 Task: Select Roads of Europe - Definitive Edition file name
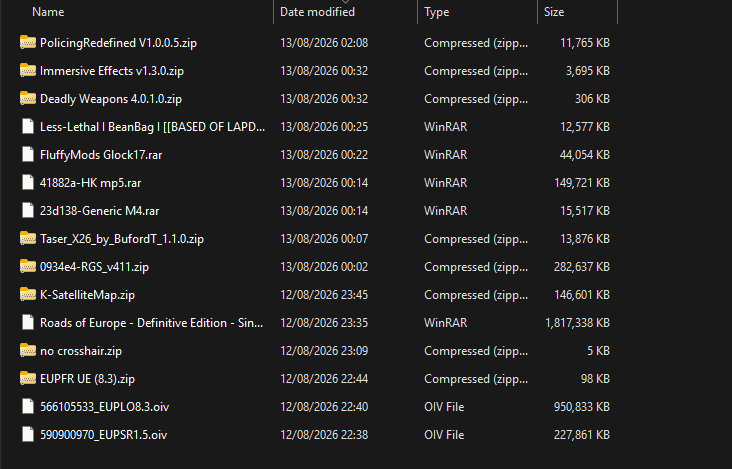click(152, 323)
